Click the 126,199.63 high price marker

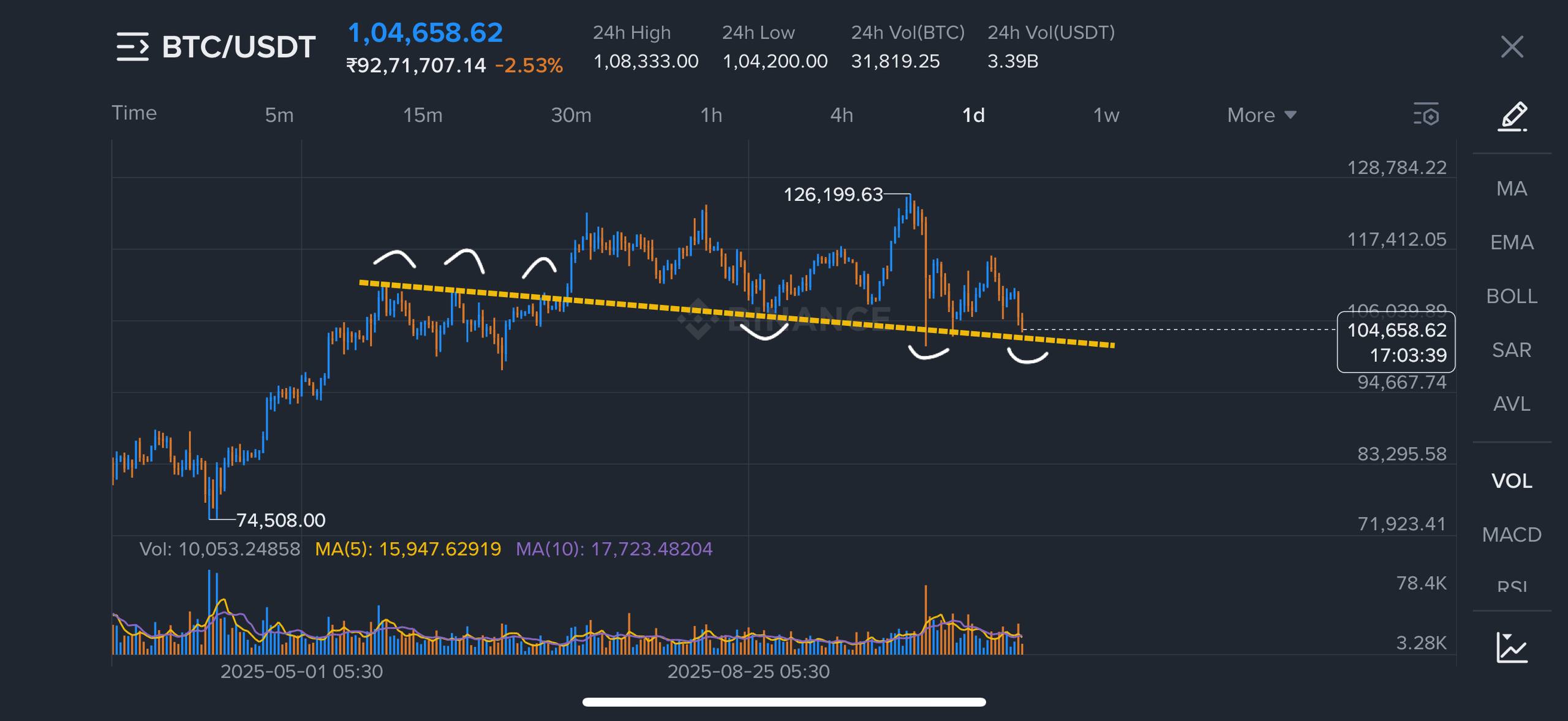point(833,195)
